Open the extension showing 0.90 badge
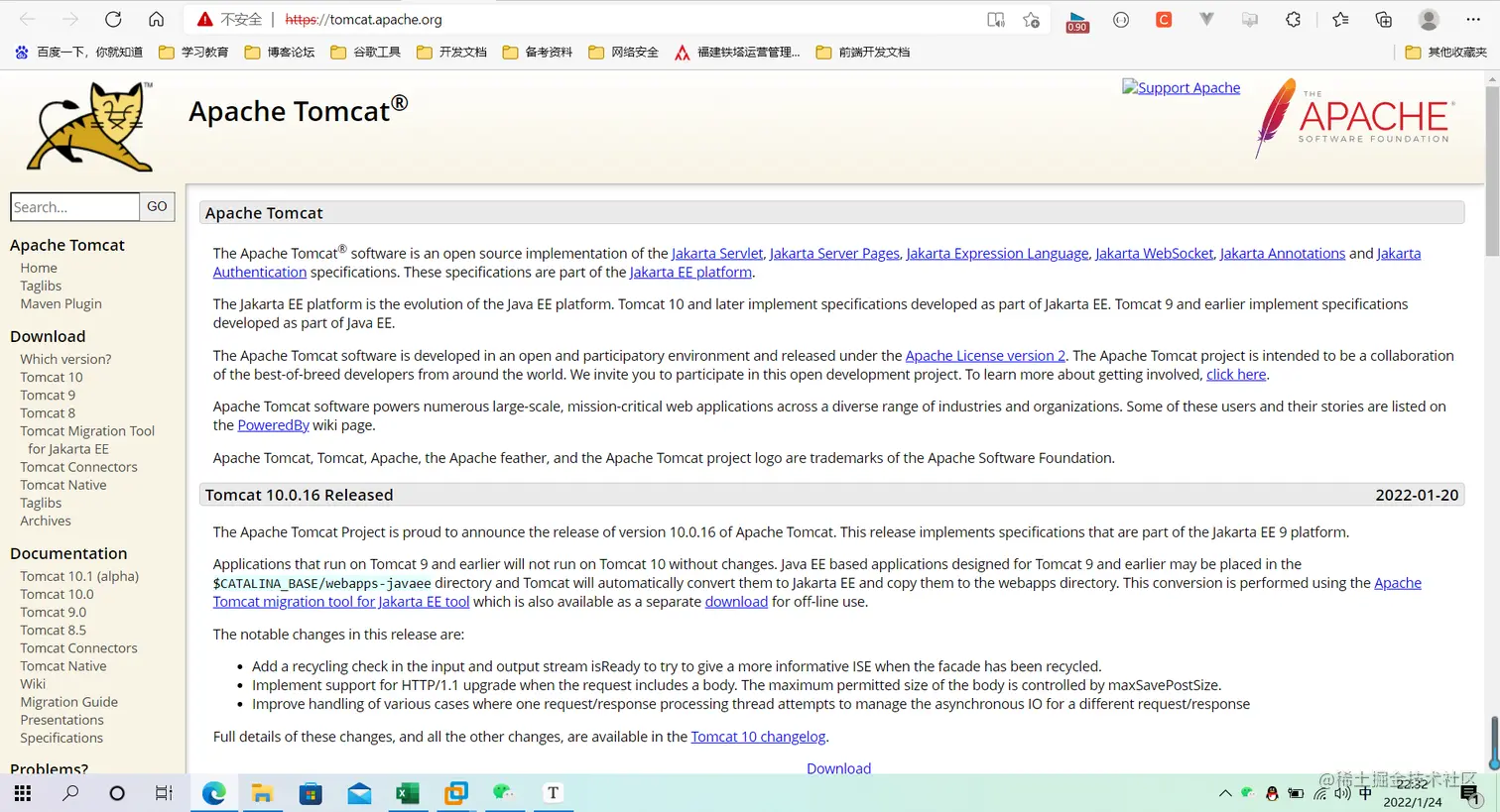Viewport: 1500px width, 812px height. 1077,21
